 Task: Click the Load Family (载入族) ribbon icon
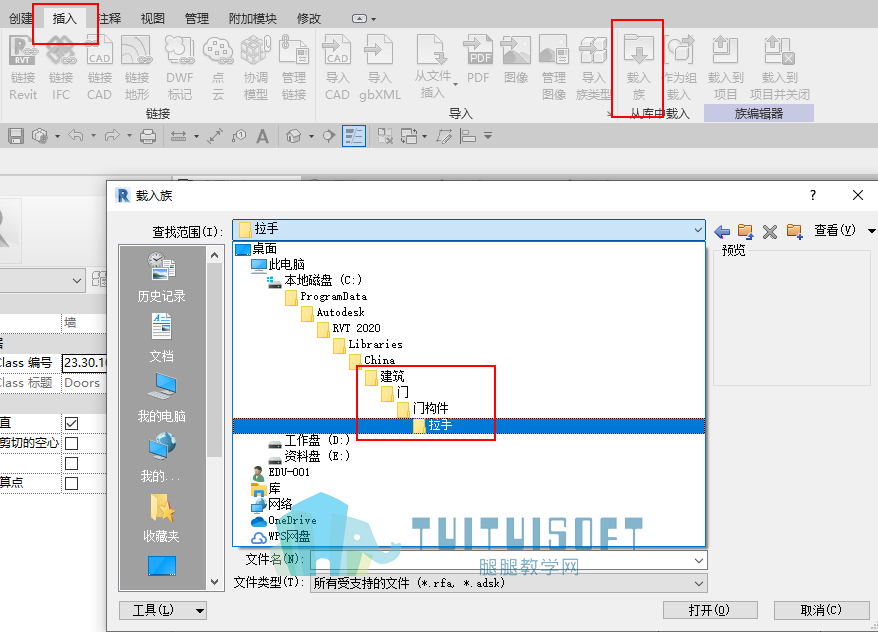click(x=638, y=67)
